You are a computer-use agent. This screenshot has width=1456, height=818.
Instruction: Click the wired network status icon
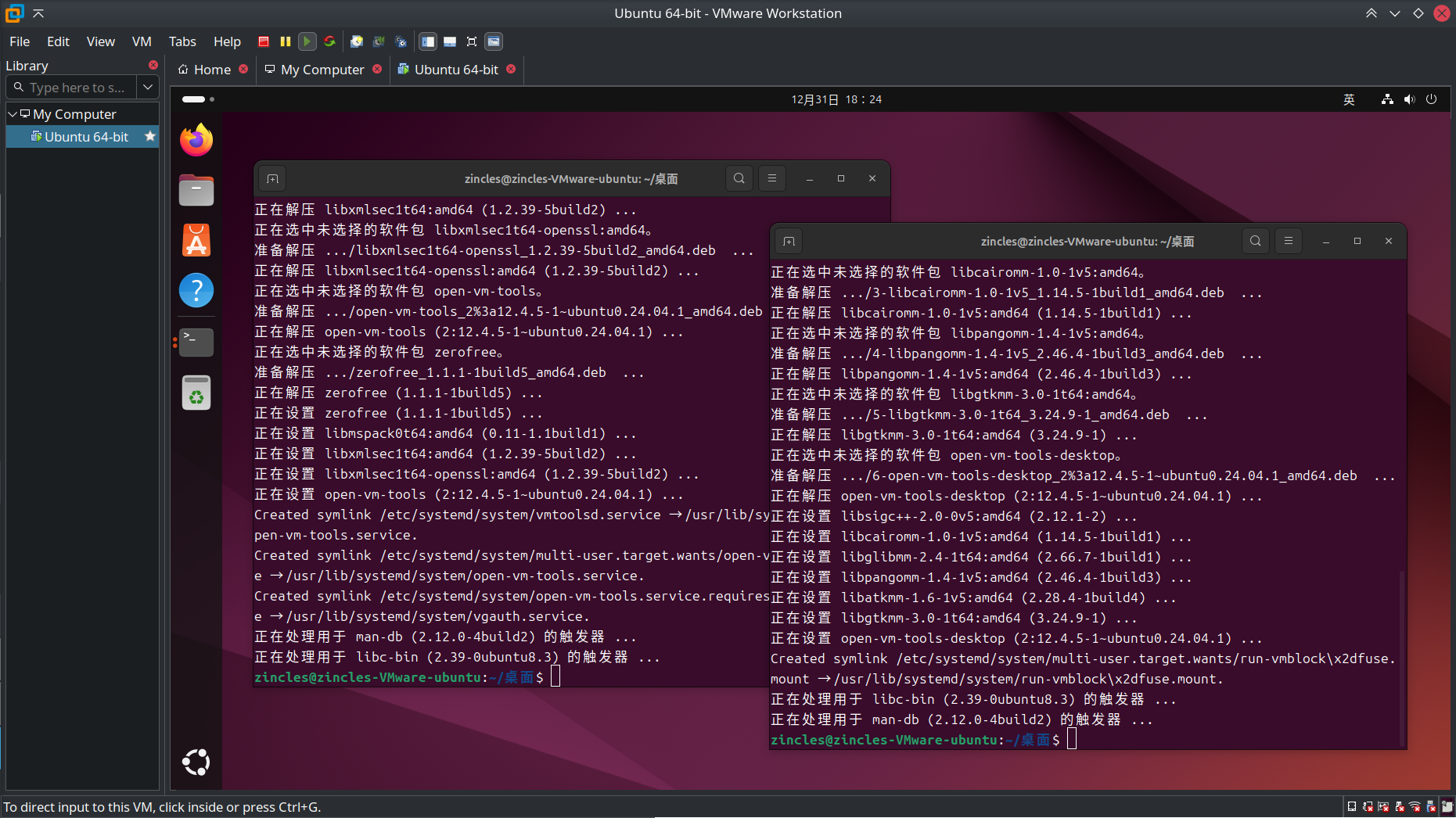[1387, 99]
